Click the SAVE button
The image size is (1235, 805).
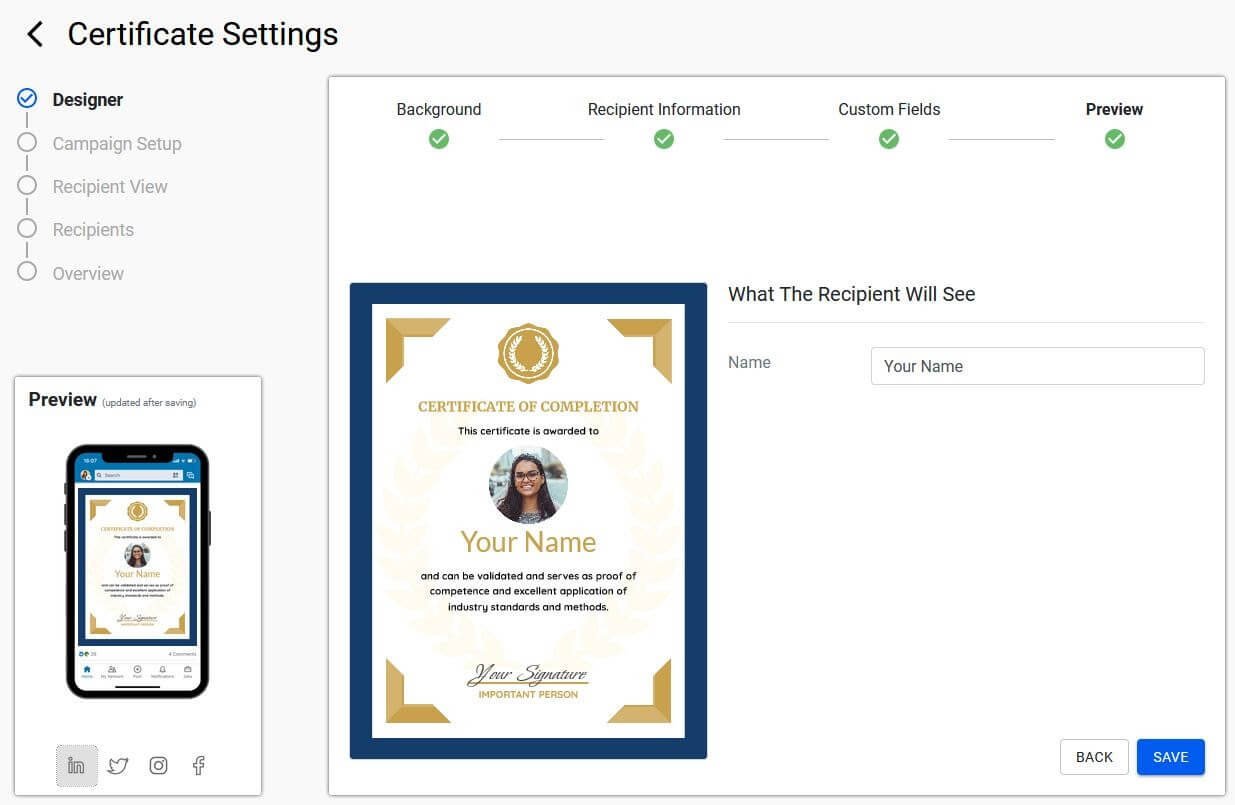1170,757
